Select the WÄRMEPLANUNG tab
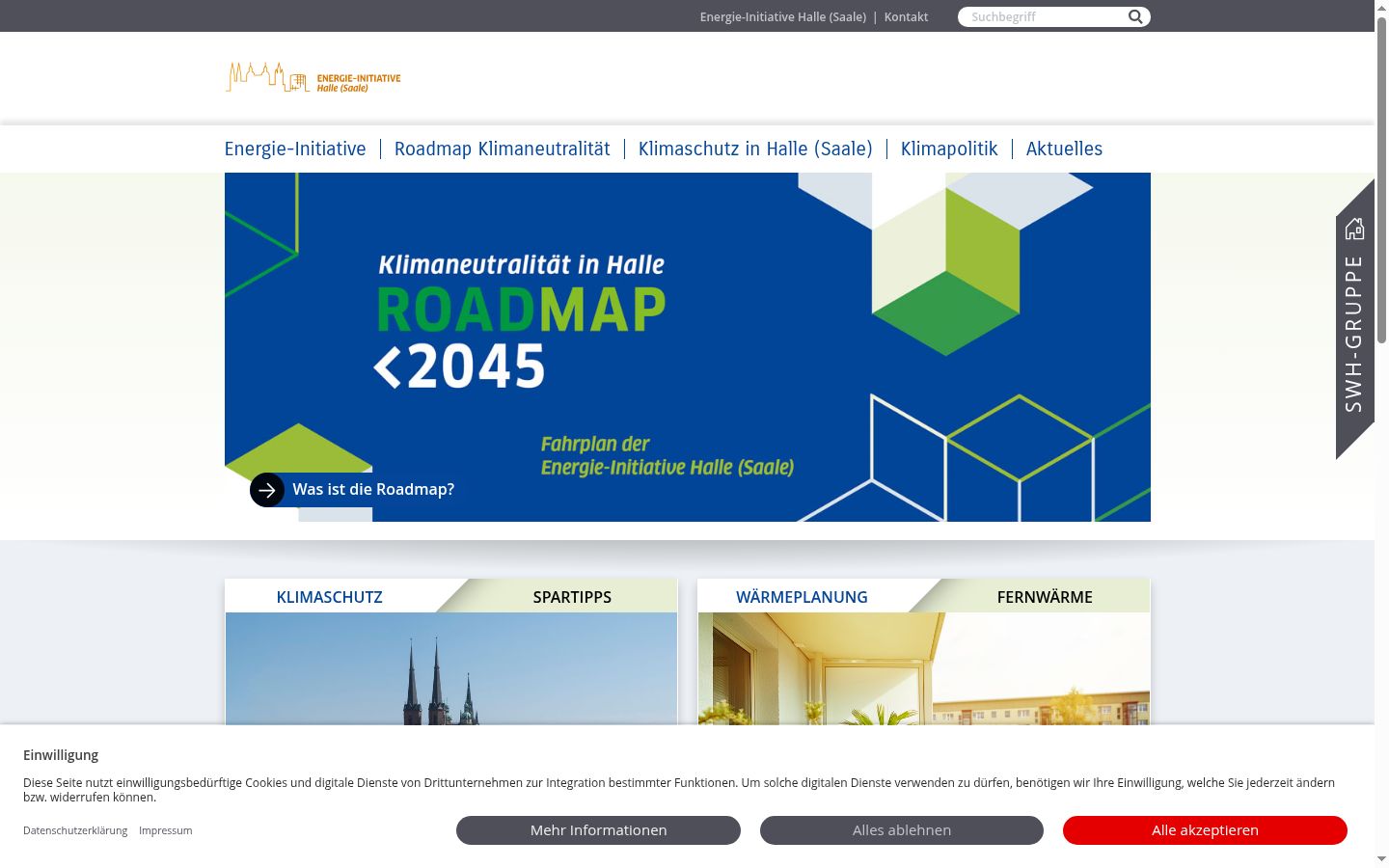Image resolution: width=1389 pixels, height=868 pixels. point(802,597)
